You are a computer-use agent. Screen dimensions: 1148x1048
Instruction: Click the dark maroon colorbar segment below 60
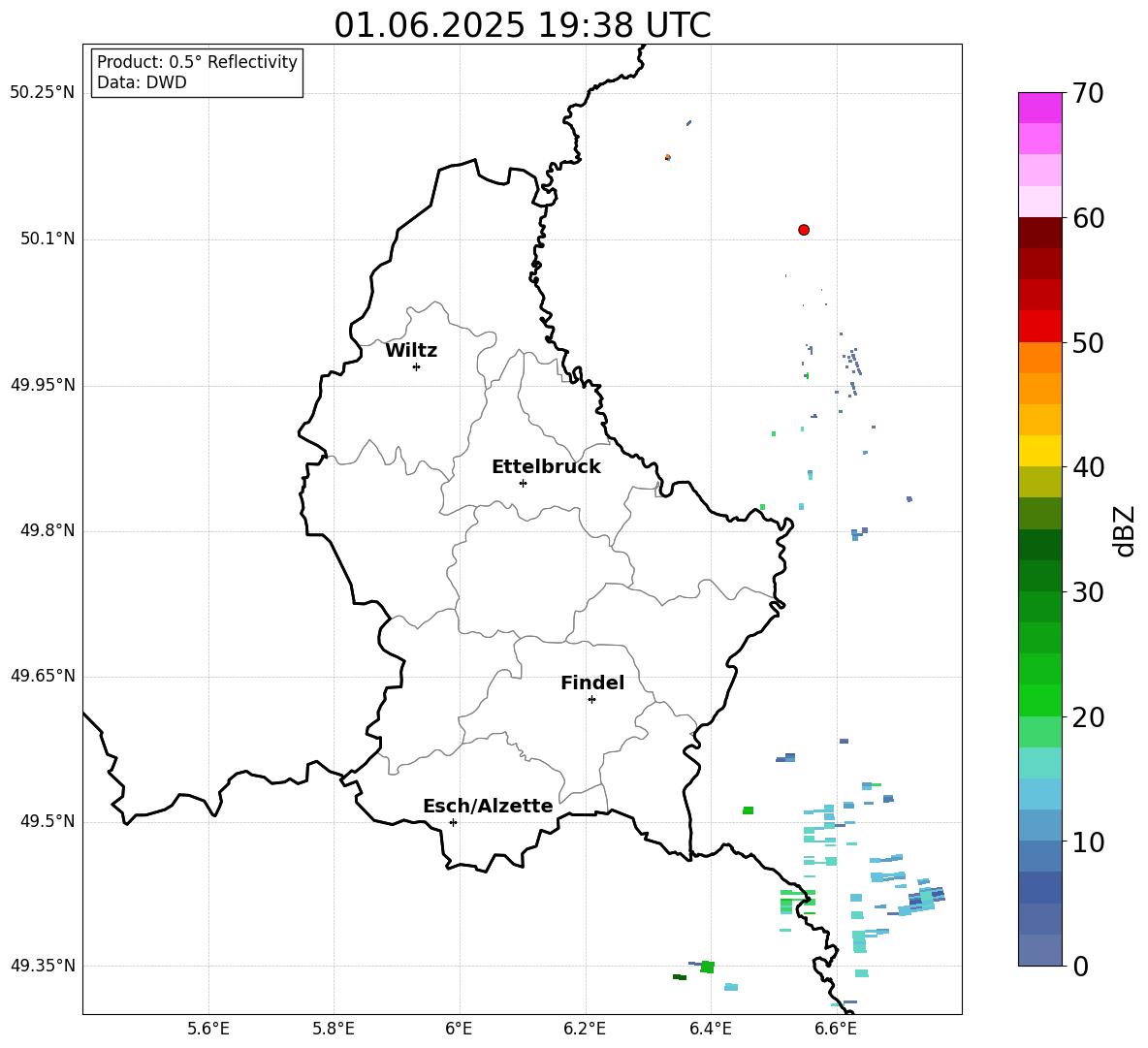click(1039, 233)
